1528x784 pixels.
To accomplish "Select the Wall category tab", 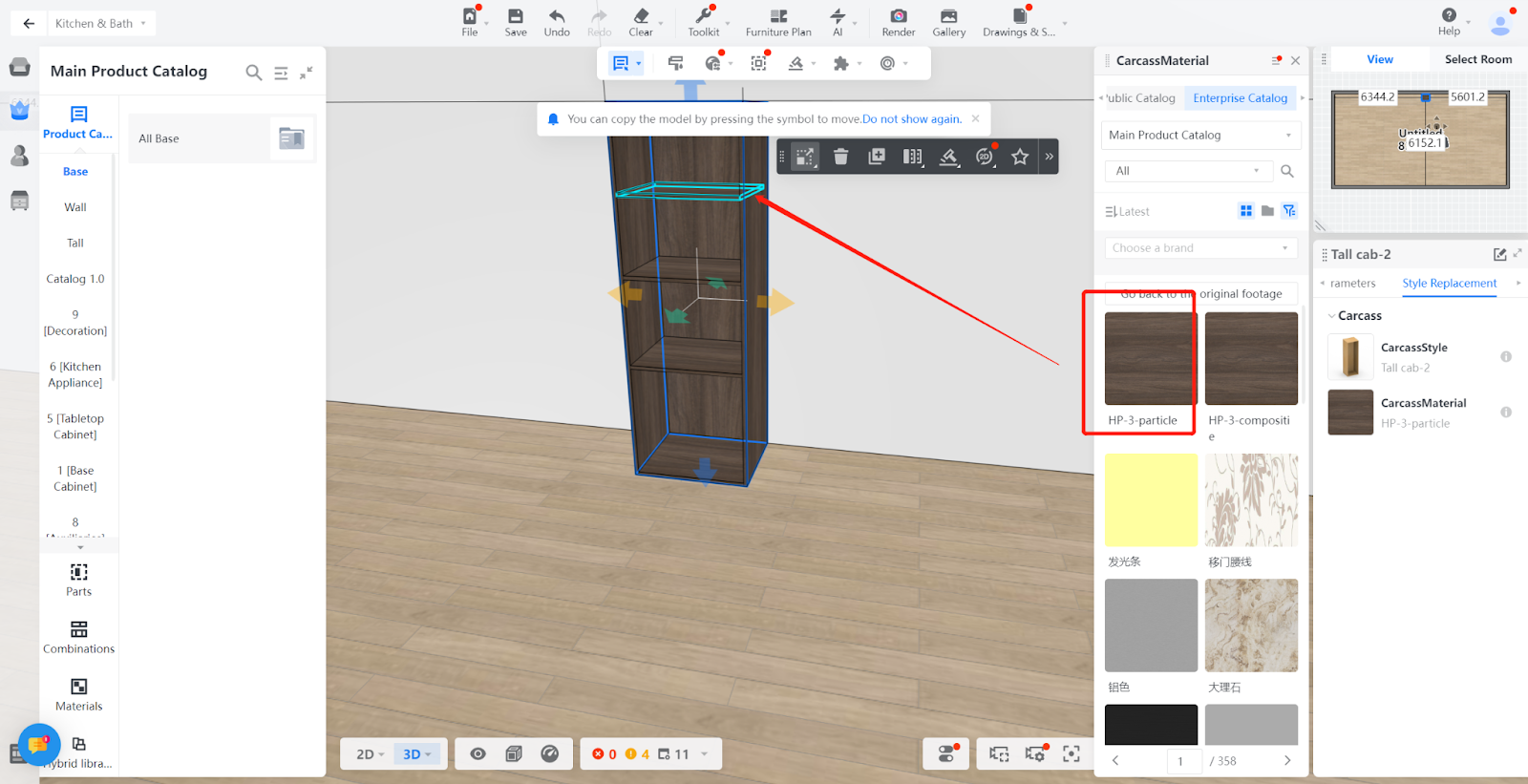I will pos(75,207).
